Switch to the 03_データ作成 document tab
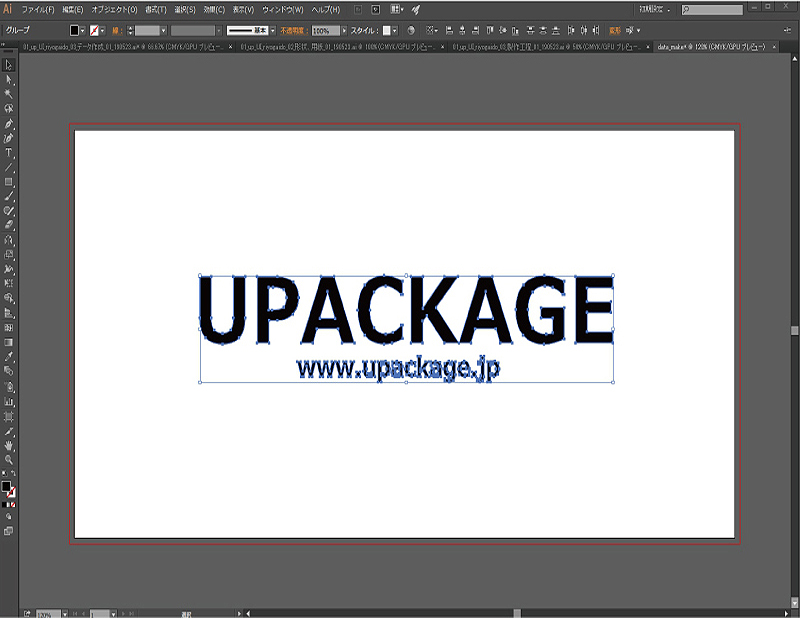This screenshot has width=800, height=618. [122, 47]
